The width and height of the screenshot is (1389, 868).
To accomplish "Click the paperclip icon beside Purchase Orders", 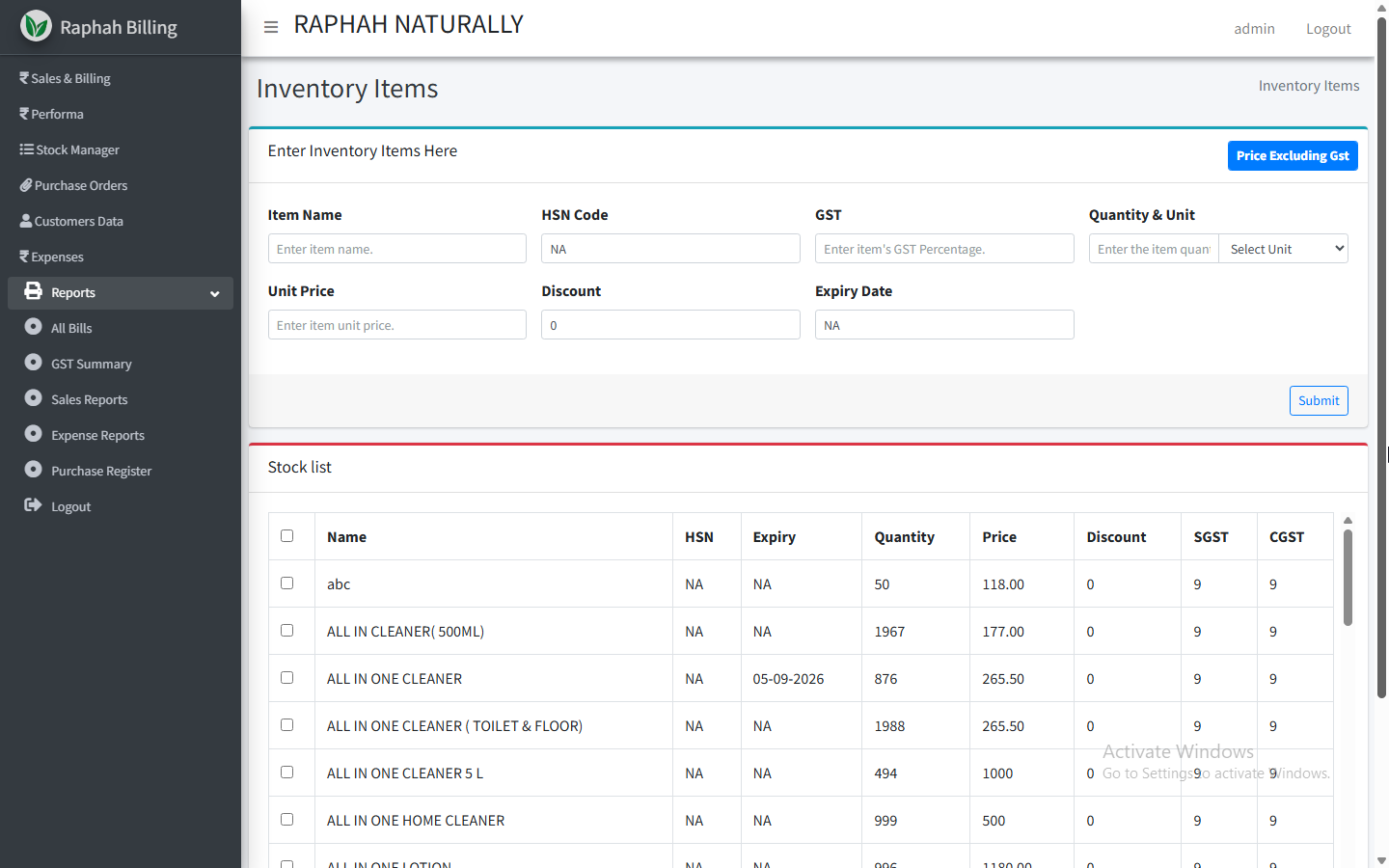I will click(26, 185).
